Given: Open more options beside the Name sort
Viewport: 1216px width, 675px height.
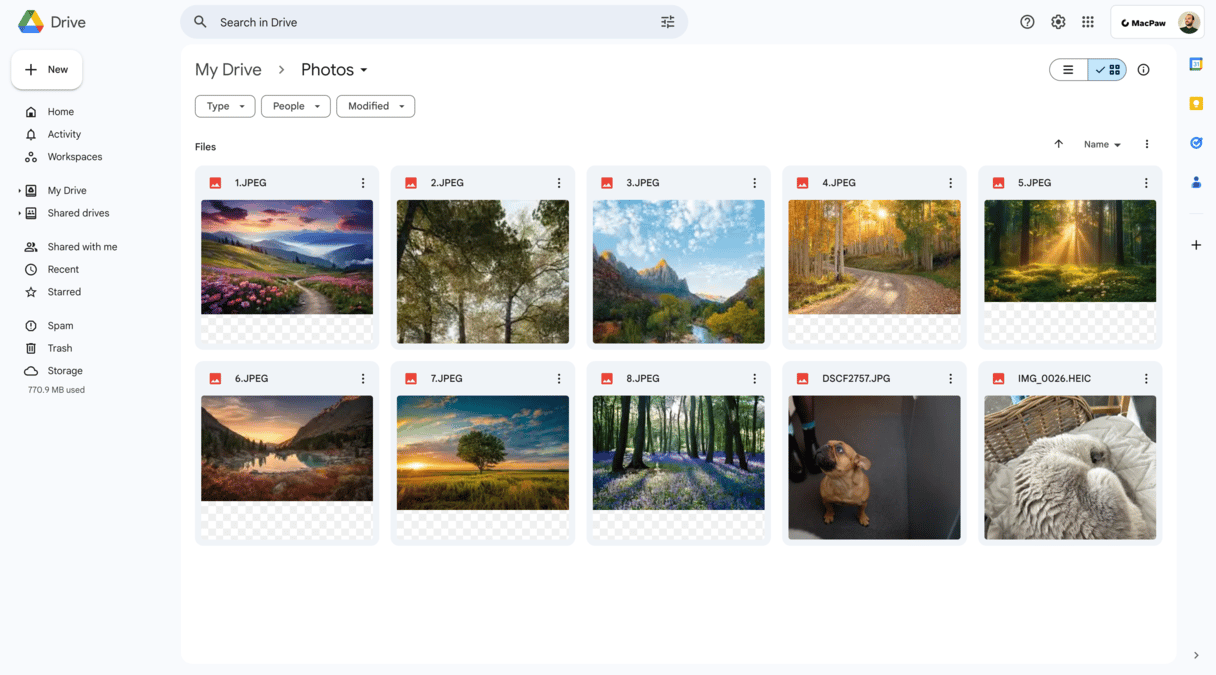Looking at the screenshot, I should pos(1147,144).
